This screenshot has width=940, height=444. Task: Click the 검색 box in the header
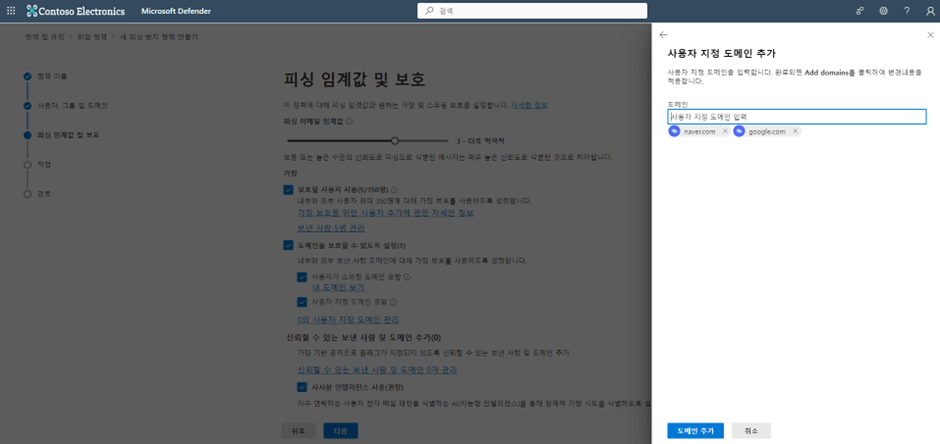[532, 11]
